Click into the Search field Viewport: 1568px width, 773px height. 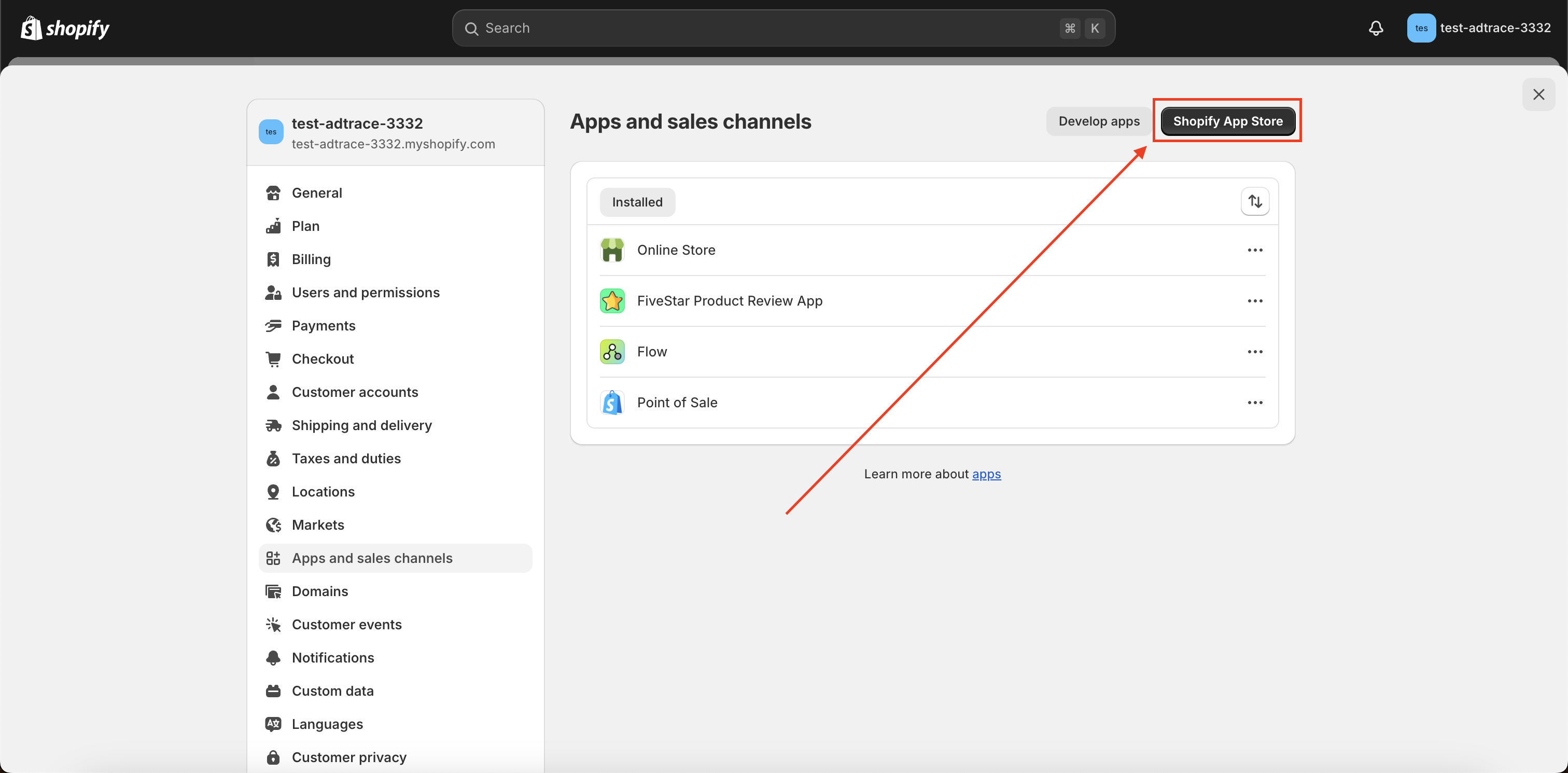[x=783, y=28]
